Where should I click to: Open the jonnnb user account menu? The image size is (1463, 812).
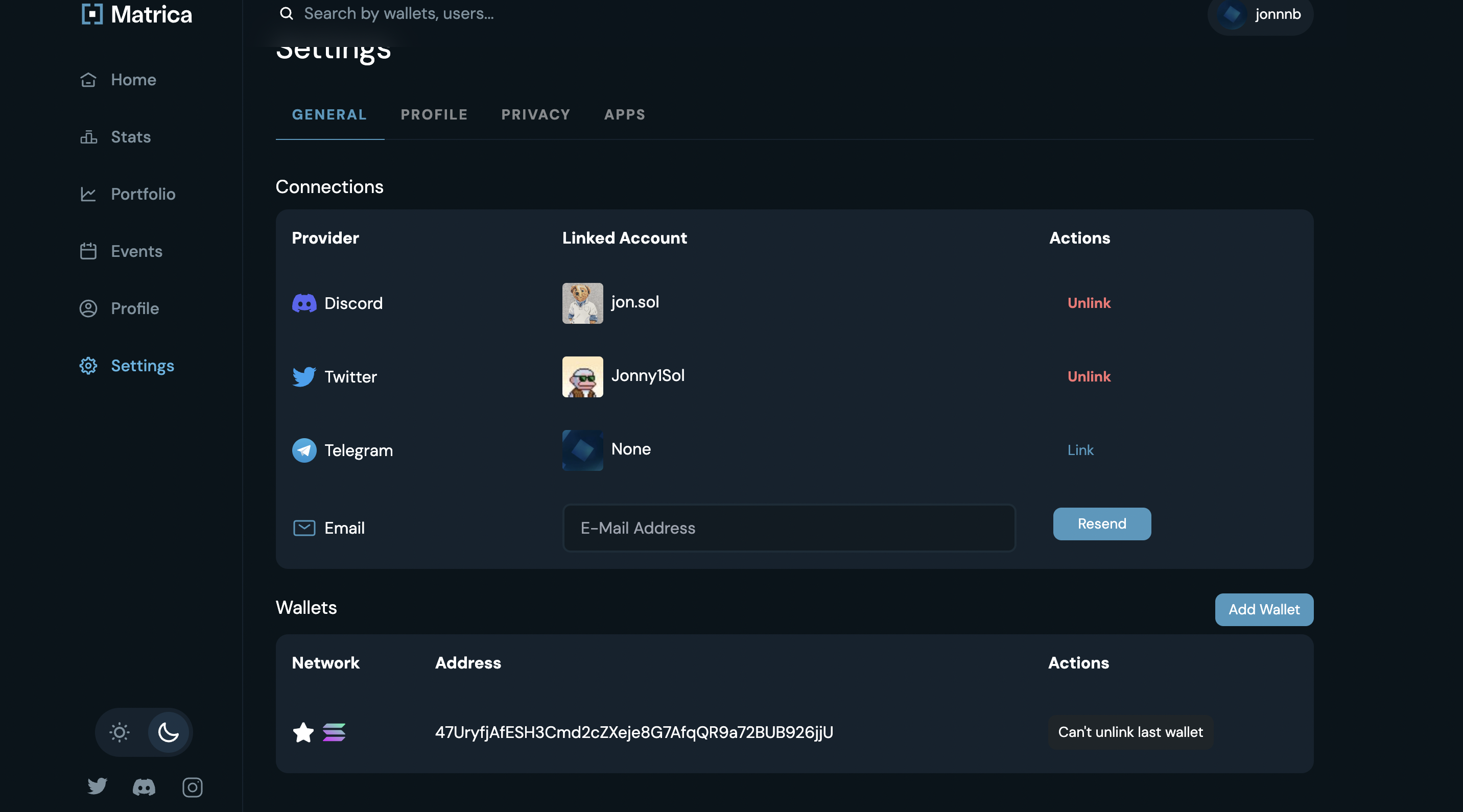point(1261,14)
